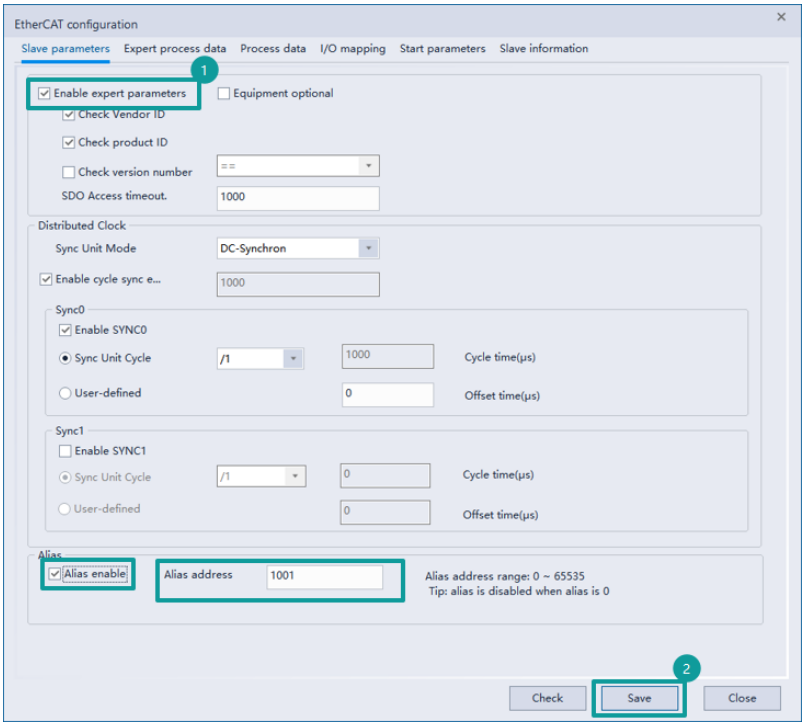The width and height of the screenshot is (808, 726).
Task: Go to I/O mapping tab
Action: pyautogui.click(x=352, y=48)
